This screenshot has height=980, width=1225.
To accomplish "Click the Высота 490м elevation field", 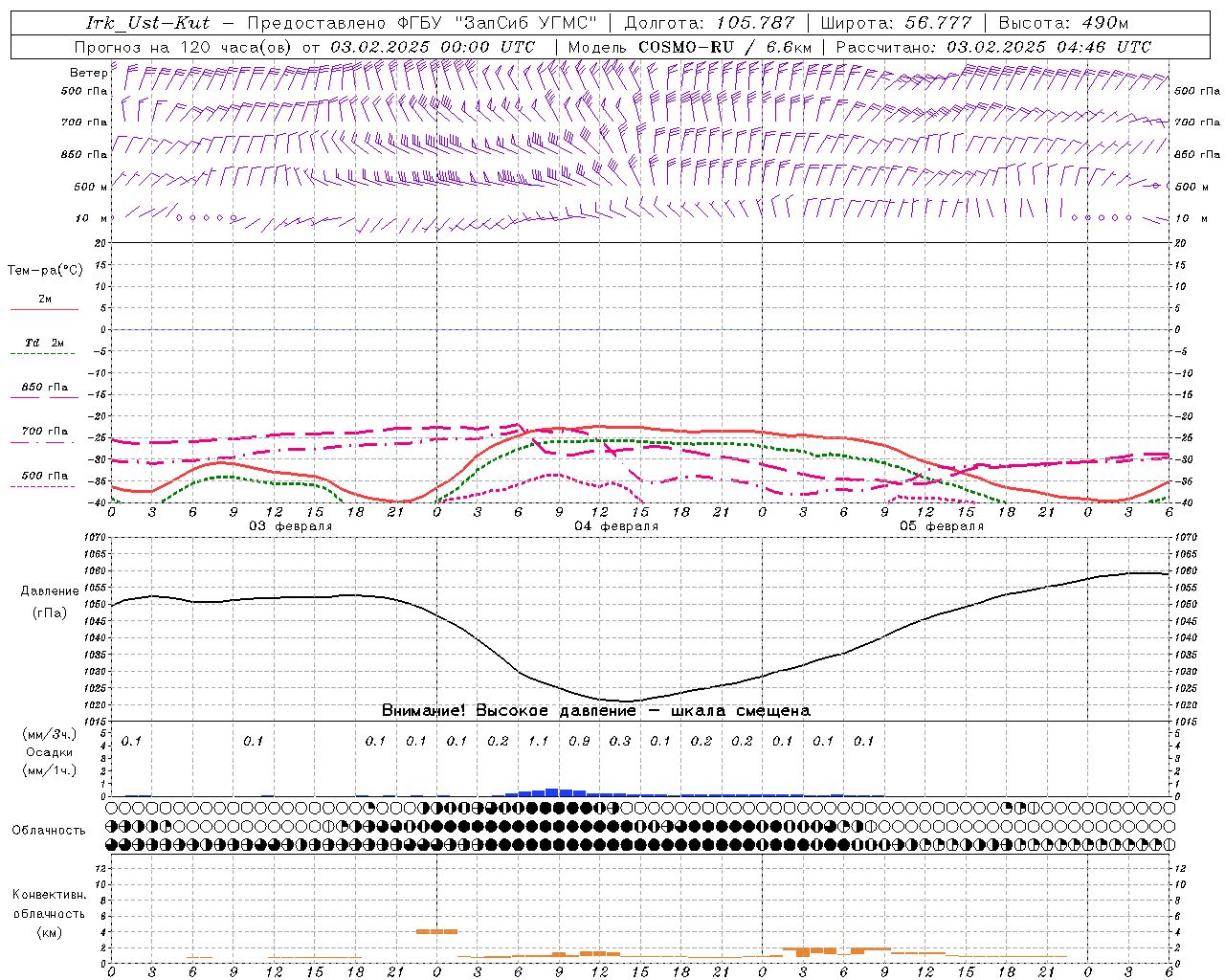I will [x=1063, y=23].
